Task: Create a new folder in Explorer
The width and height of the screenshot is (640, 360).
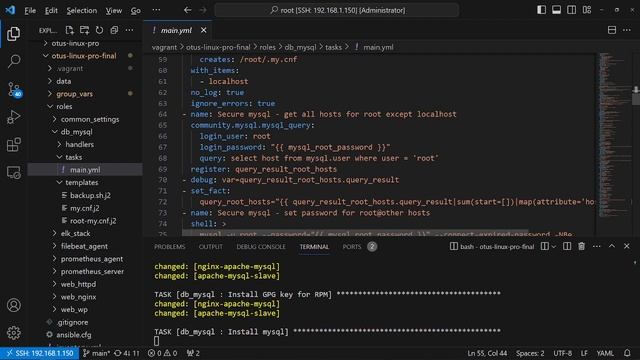Action: (x=84, y=30)
